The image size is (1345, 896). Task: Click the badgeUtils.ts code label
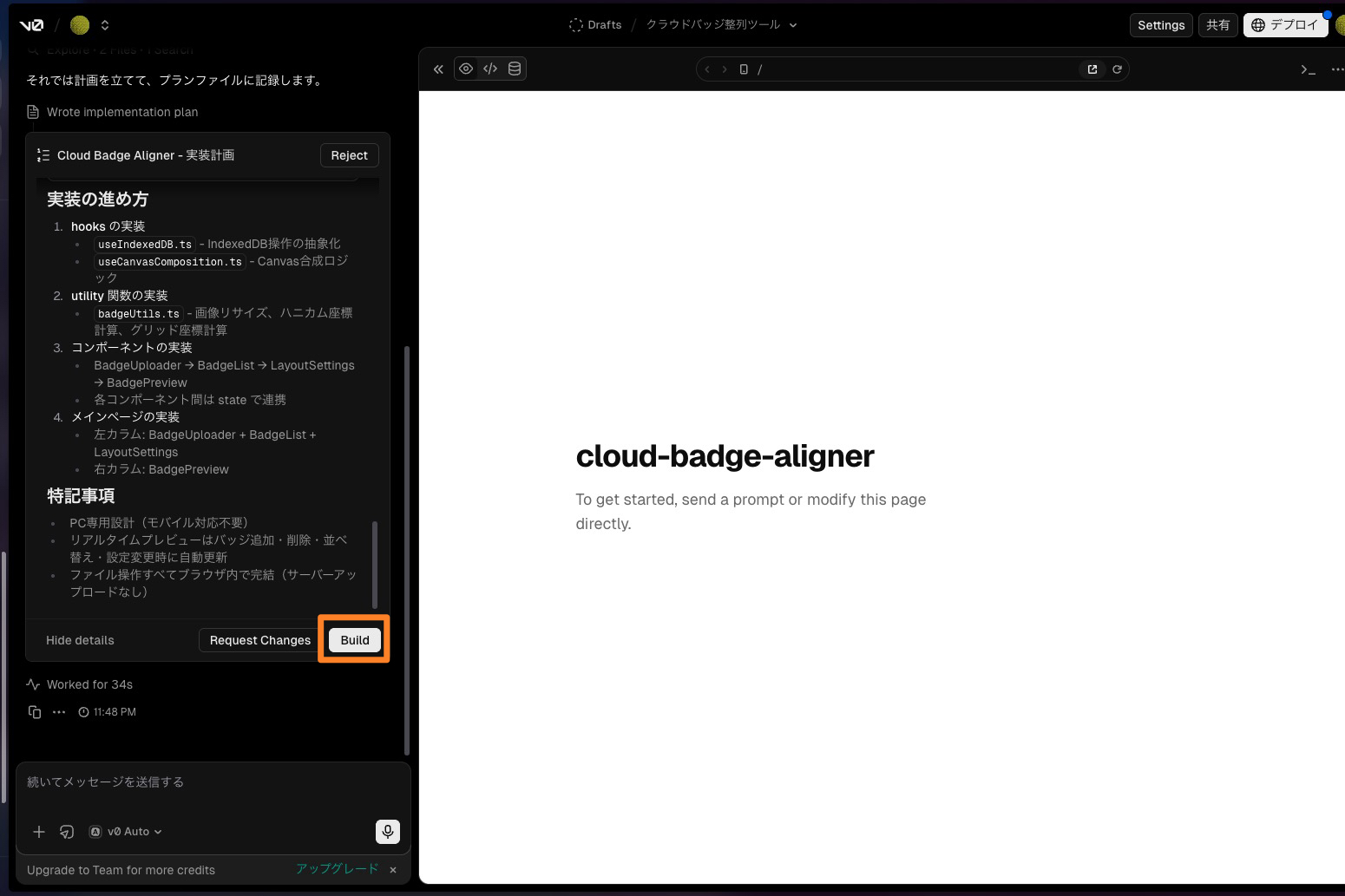click(139, 314)
